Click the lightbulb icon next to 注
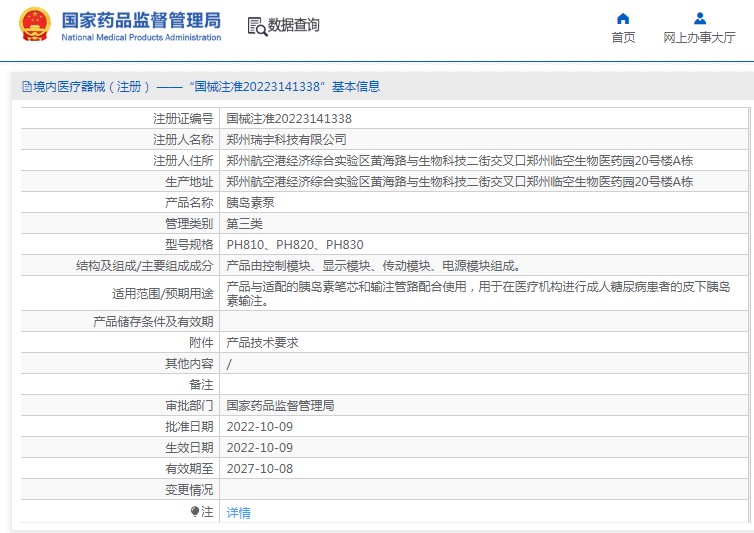The width and height of the screenshot is (754, 533). click(195, 511)
